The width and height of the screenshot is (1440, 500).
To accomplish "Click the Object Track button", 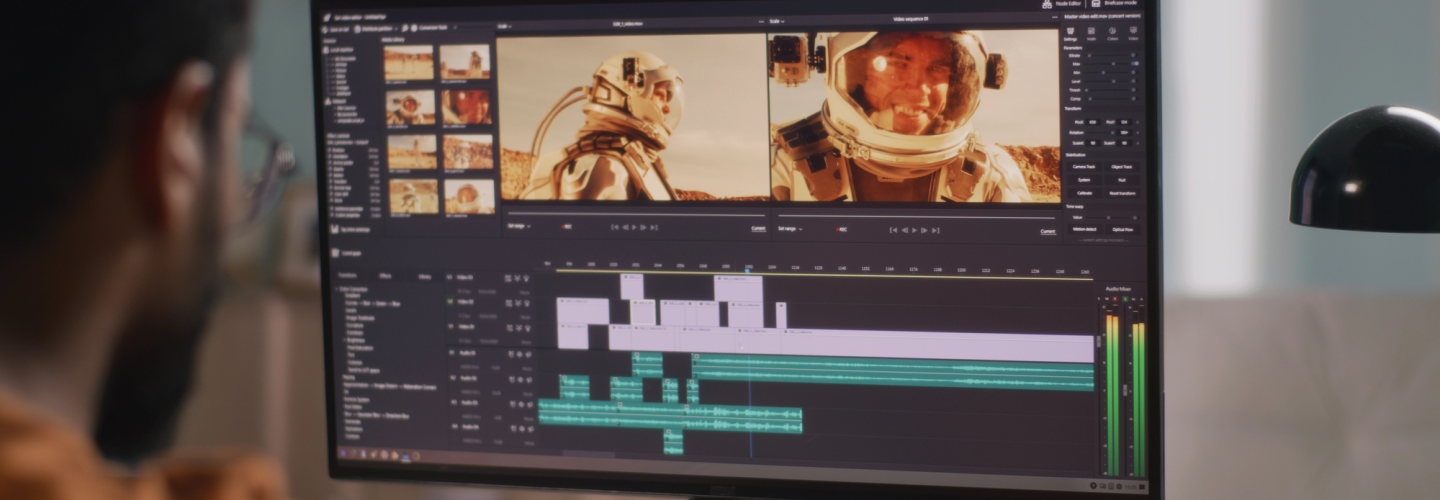I will 1121,166.
